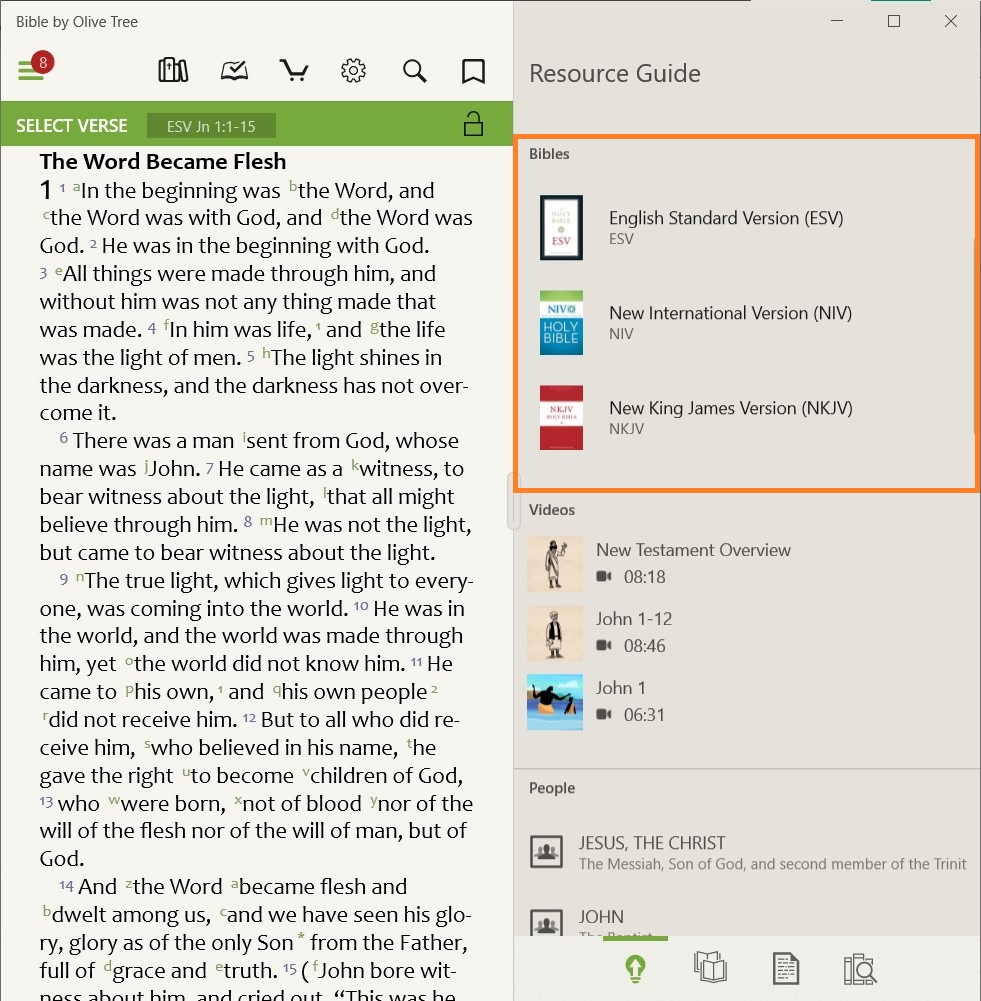
Task: Click the 08:46 video duration
Action: tap(644, 646)
